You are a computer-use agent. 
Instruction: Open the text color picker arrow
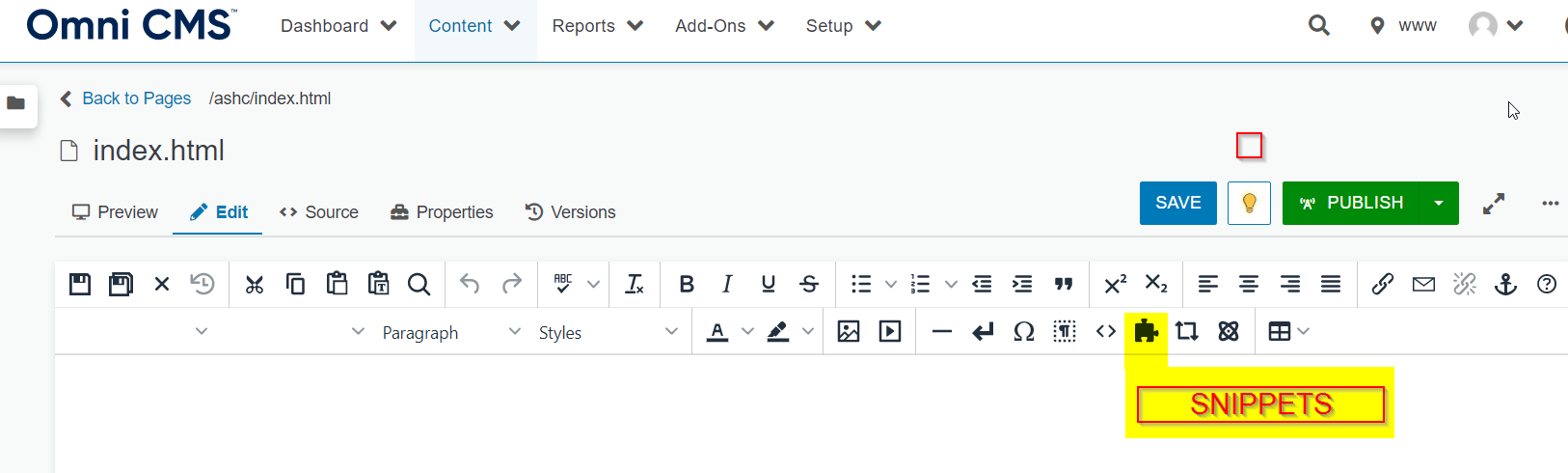pos(747,332)
